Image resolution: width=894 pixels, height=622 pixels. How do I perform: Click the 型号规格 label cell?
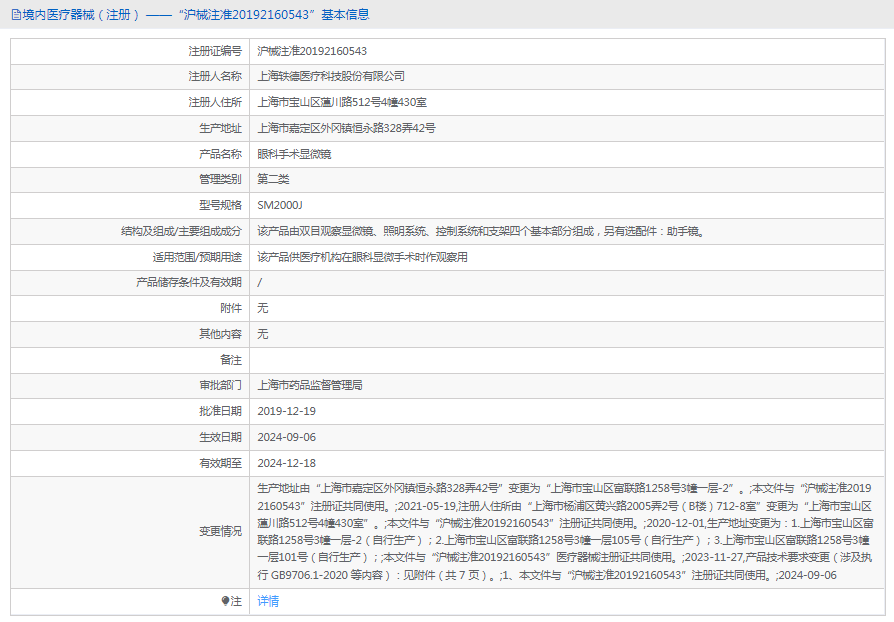130,205
